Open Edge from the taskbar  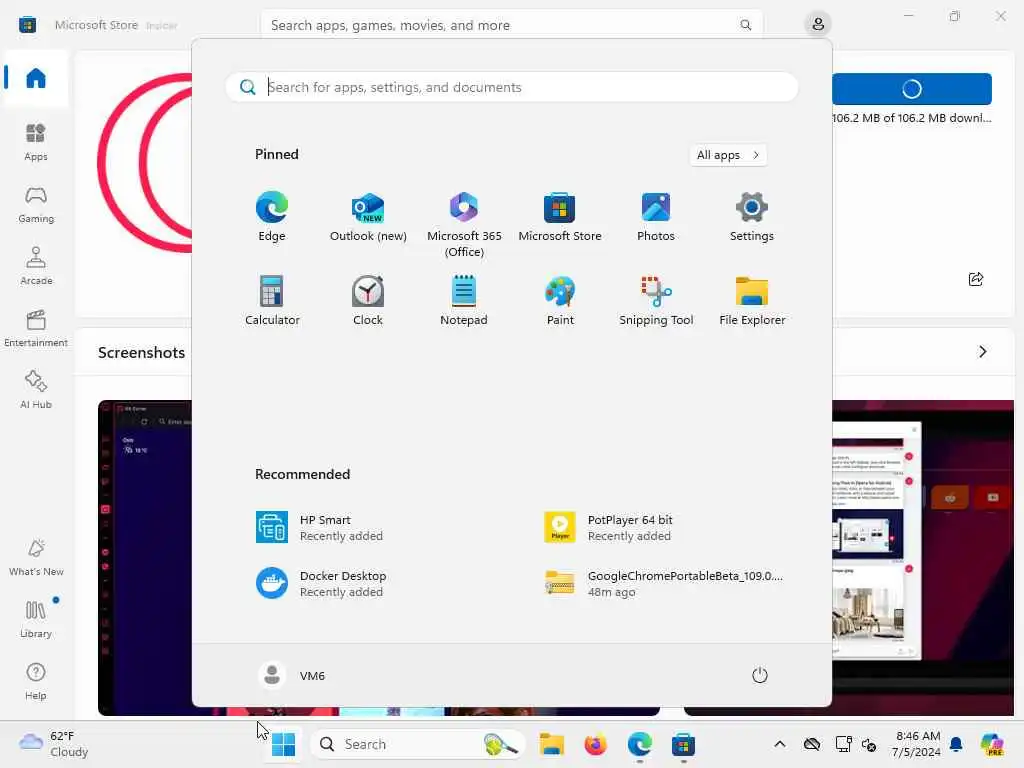pos(639,744)
